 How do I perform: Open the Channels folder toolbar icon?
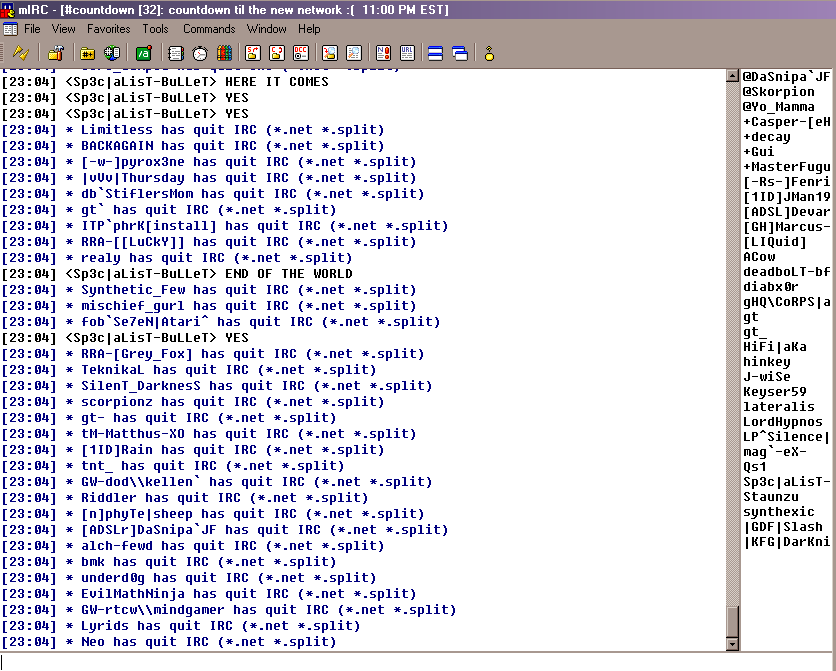(x=87, y=53)
